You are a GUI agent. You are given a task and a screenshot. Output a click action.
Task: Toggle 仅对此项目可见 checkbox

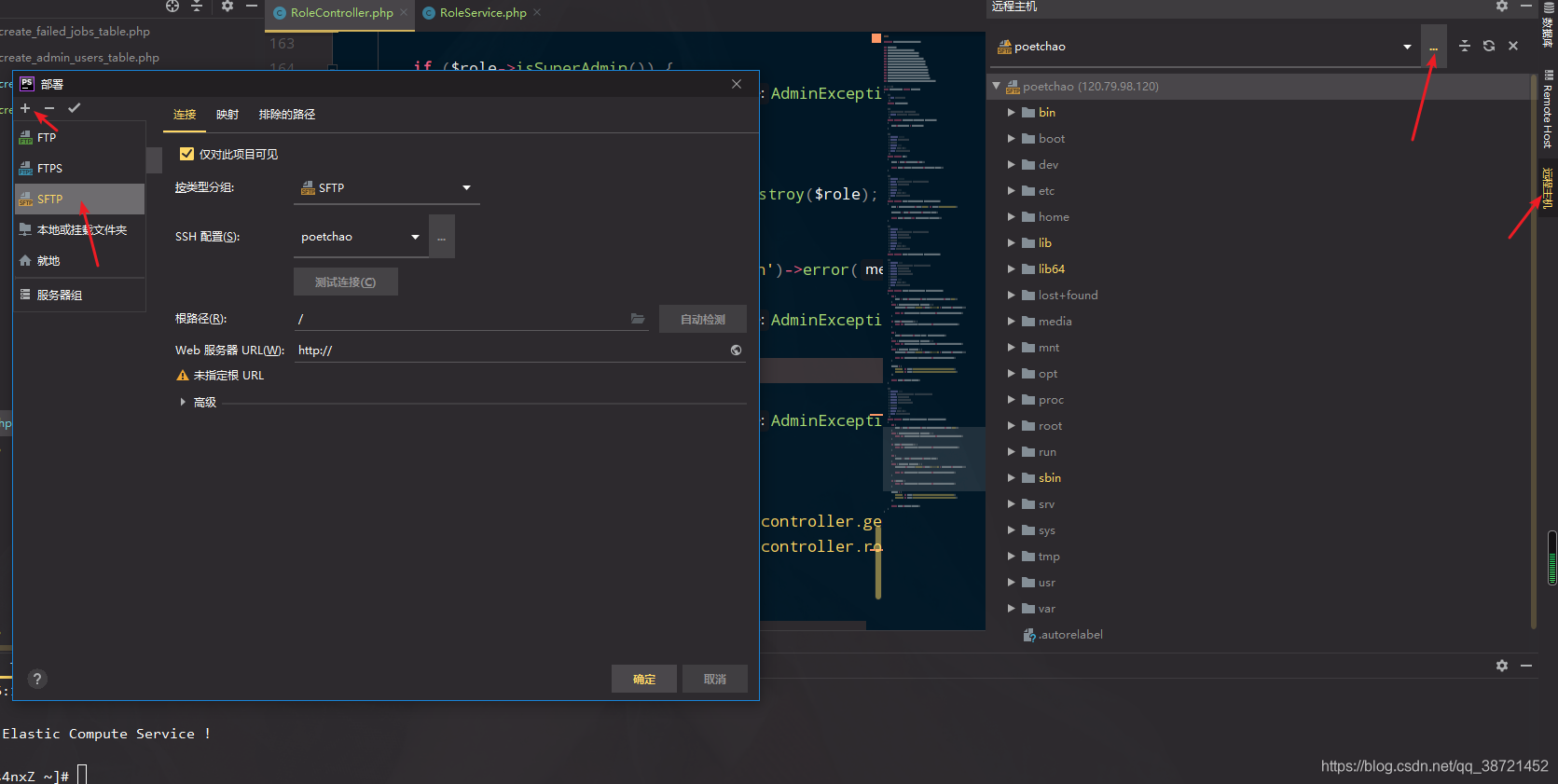point(186,154)
